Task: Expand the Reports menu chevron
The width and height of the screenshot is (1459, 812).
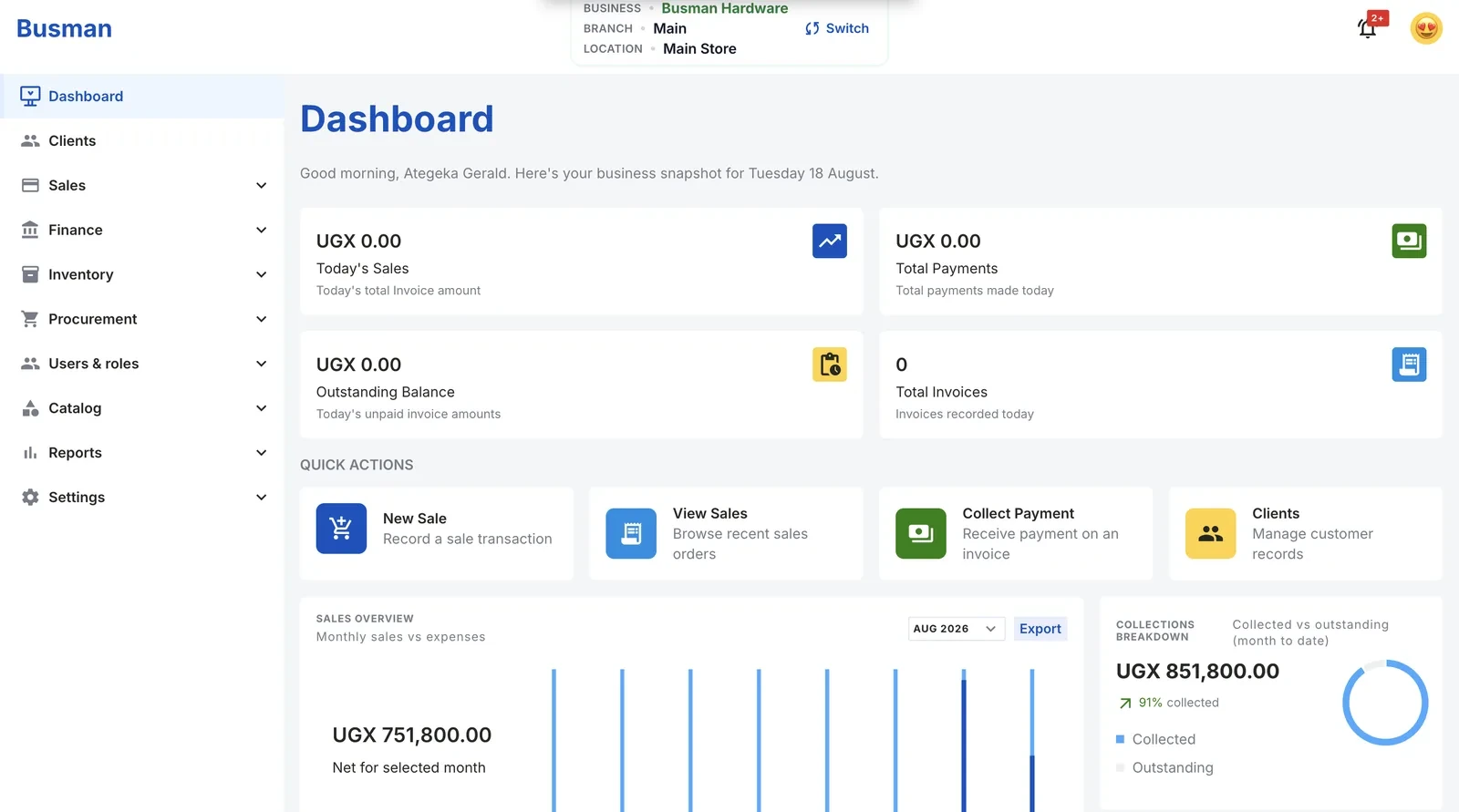Action: pyautogui.click(x=262, y=453)
